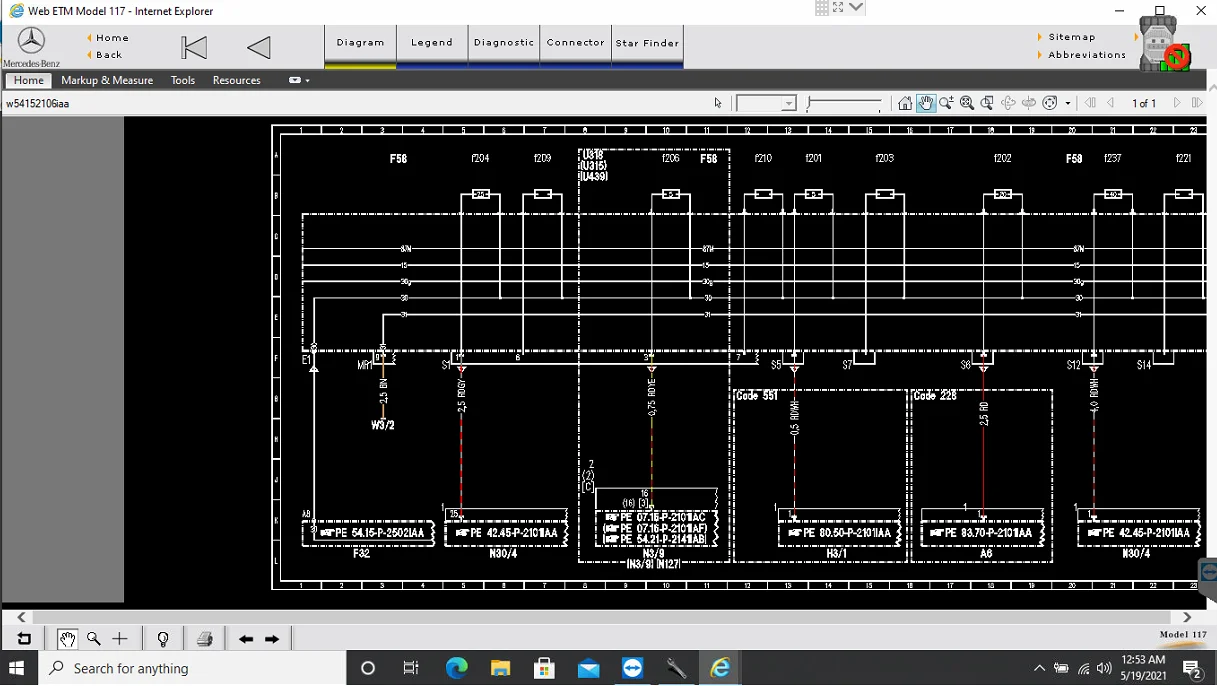The width and height of the screenshot is (1217, 686).
Task: Select the magnifier tool in bottom toolbar
Action: 94,638
